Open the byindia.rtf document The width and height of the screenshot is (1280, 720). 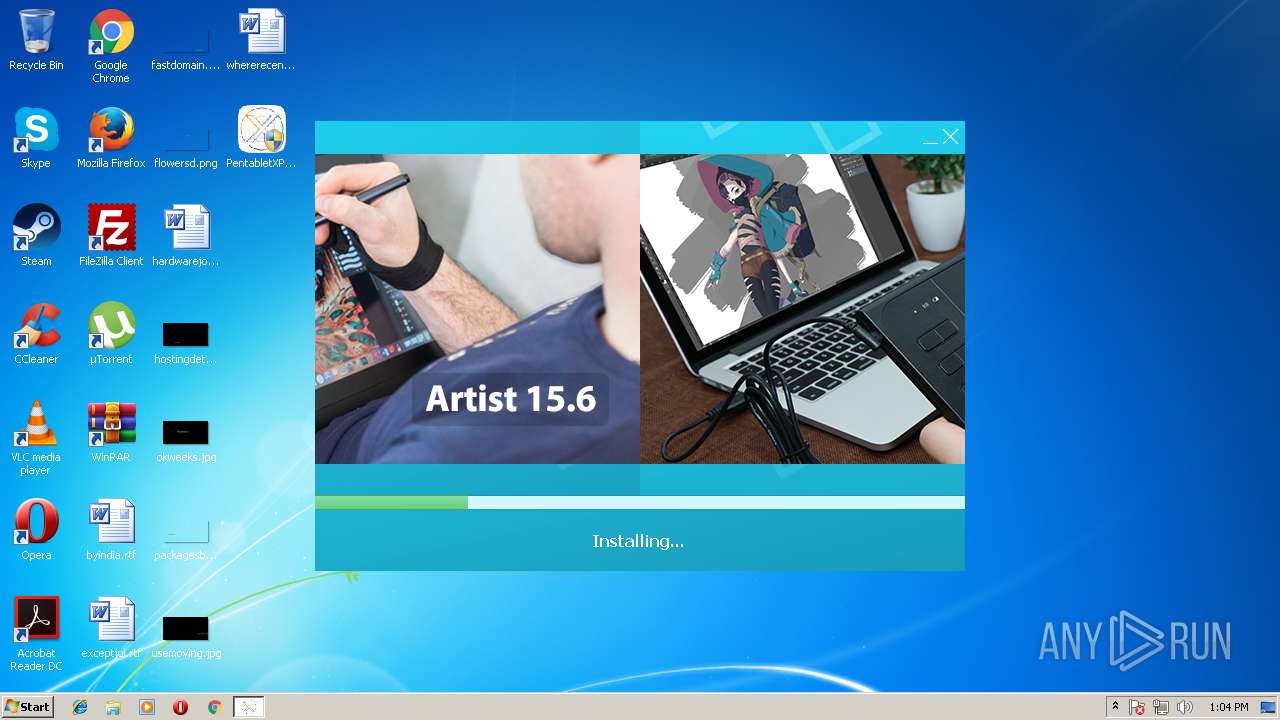(111, 530)
